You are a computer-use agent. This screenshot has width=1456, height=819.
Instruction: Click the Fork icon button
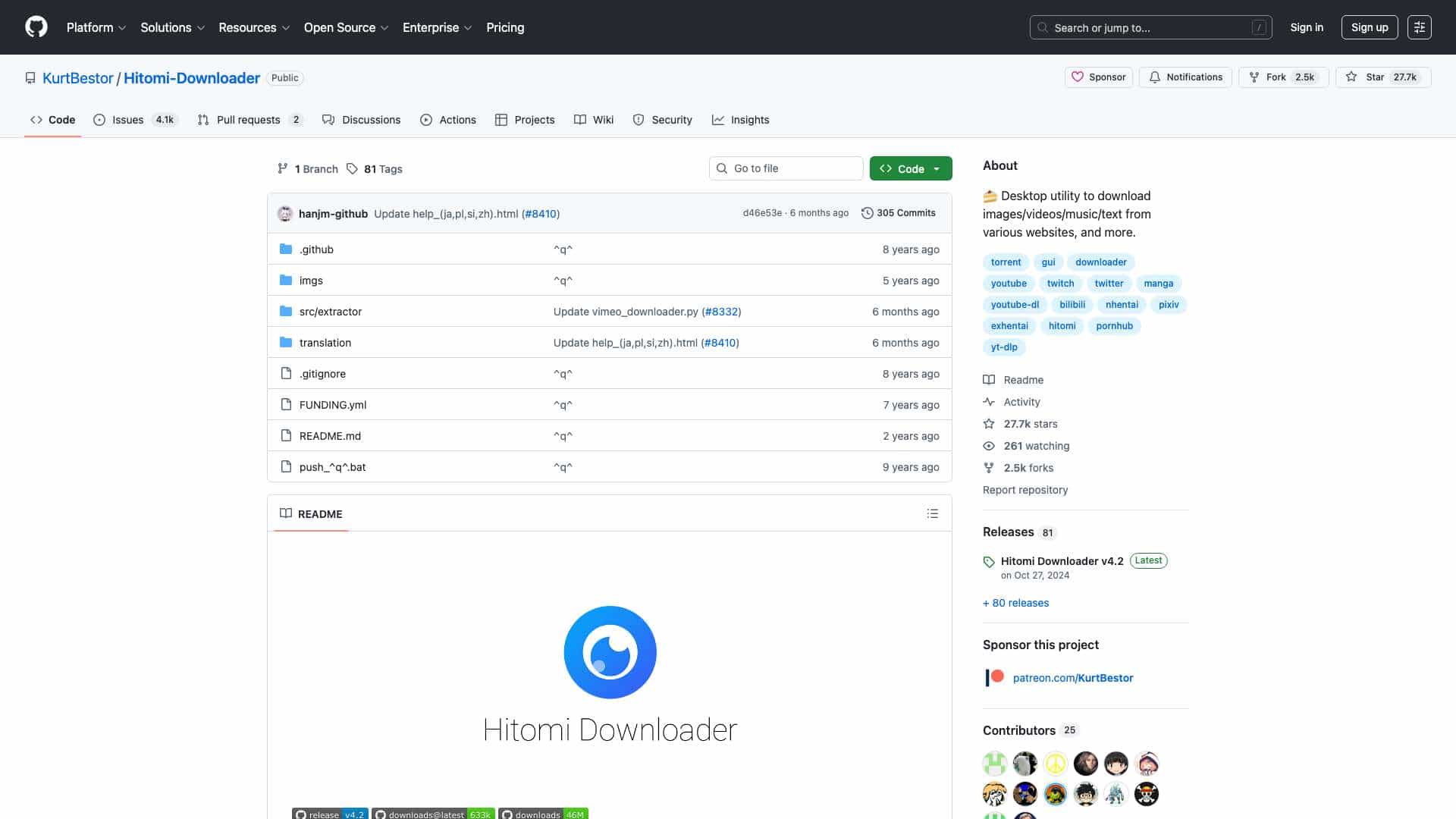pyautogui.click(x=1254, y=77)
